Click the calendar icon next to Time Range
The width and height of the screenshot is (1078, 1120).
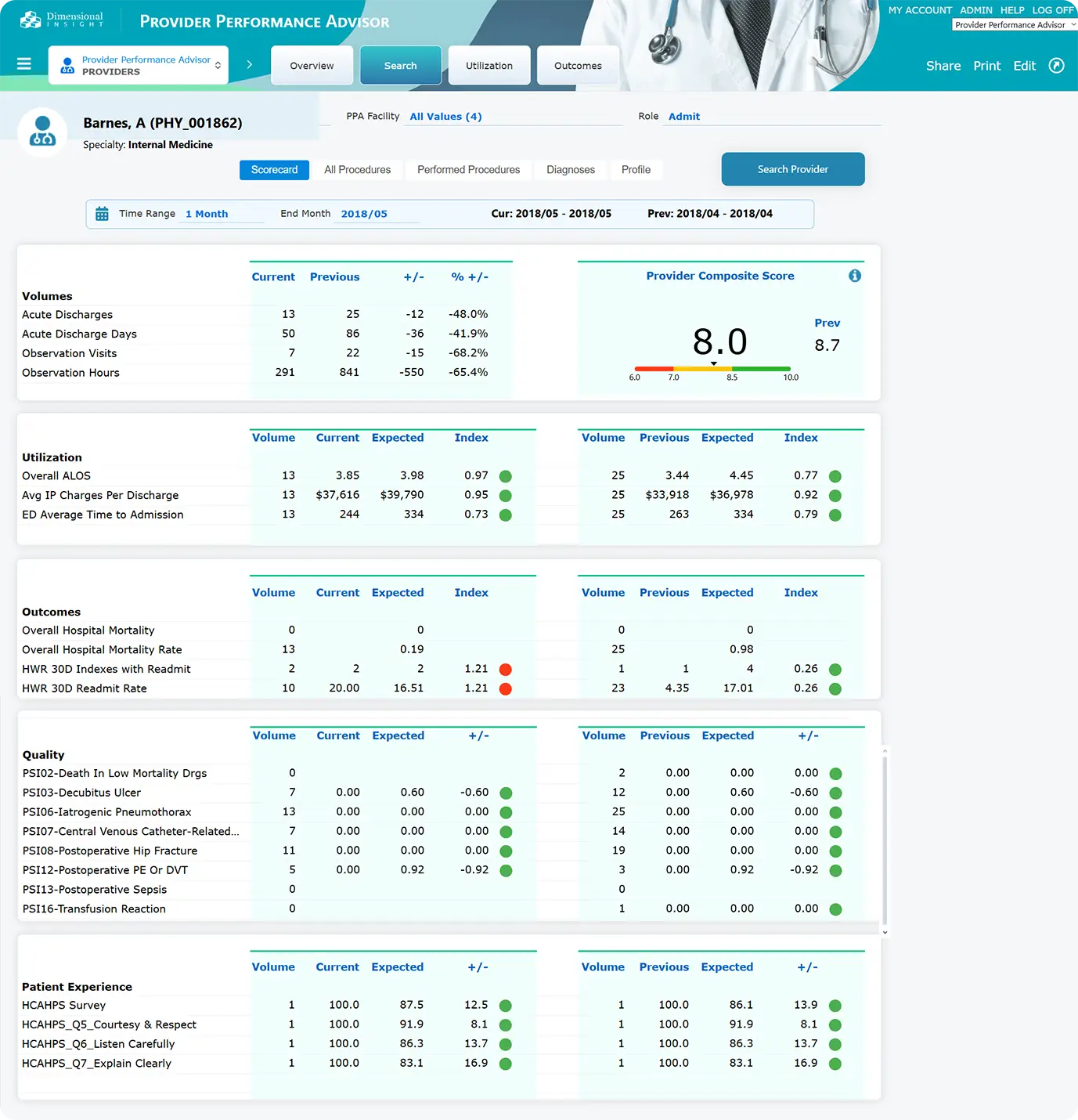[x=102, y=214]
